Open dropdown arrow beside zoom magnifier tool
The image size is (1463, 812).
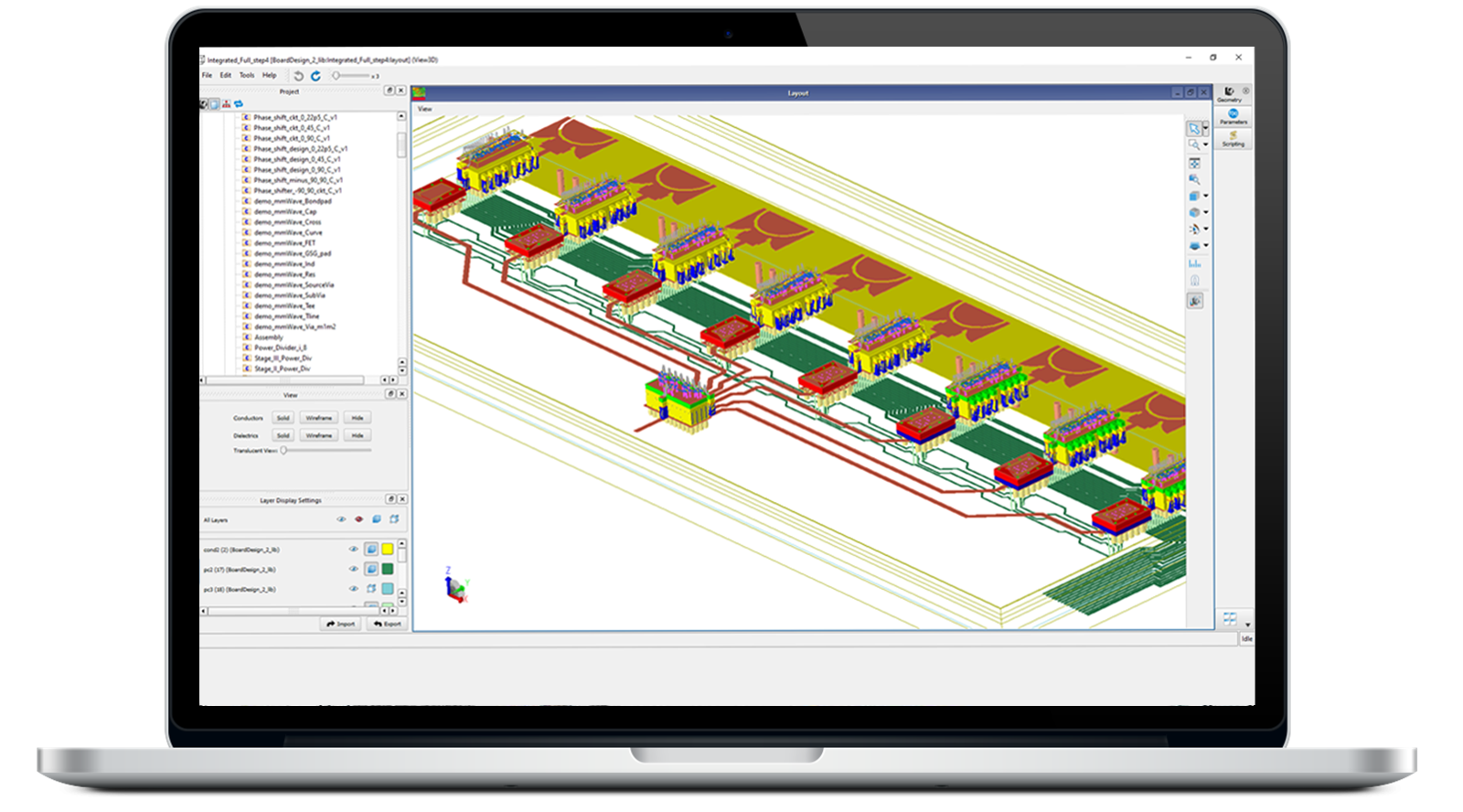tap(1205, 144)
